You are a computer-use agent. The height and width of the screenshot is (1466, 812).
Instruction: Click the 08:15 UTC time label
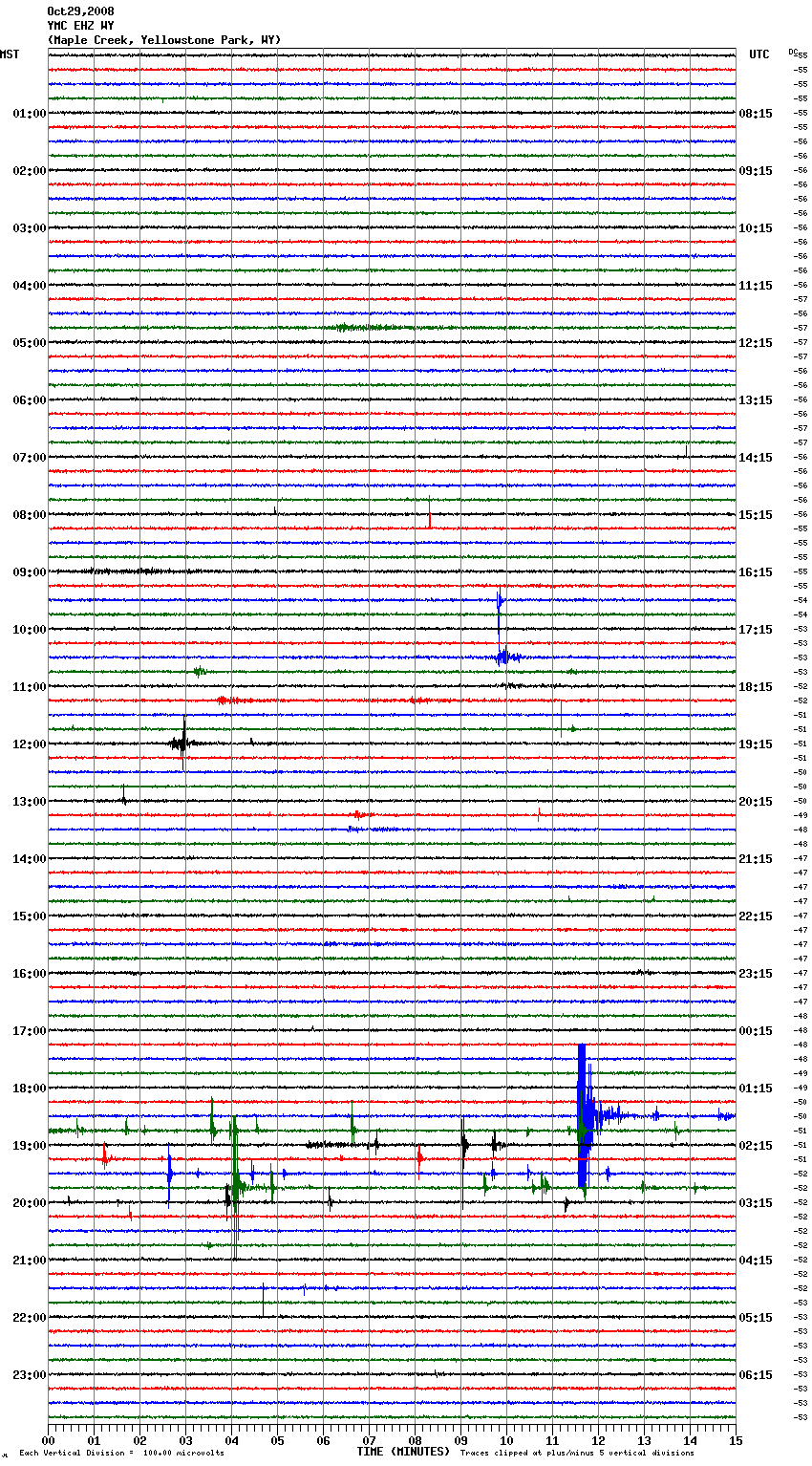point(756,114)
